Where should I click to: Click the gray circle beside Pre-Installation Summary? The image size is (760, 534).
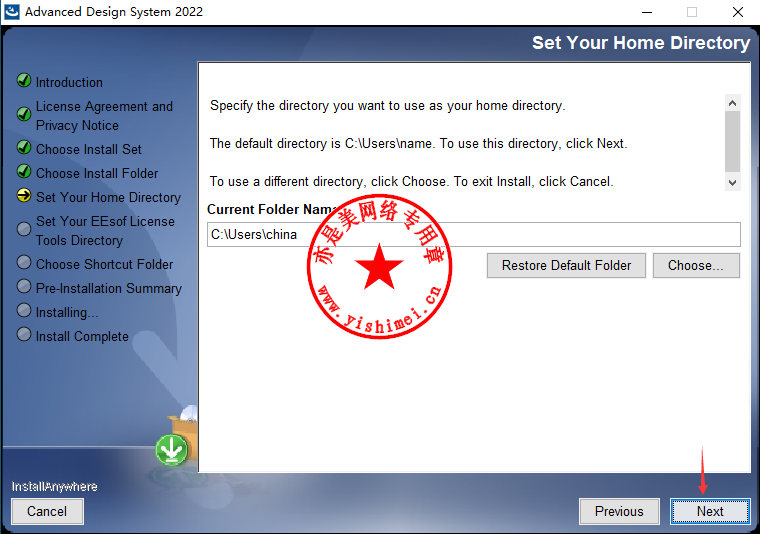pos(24,287)
